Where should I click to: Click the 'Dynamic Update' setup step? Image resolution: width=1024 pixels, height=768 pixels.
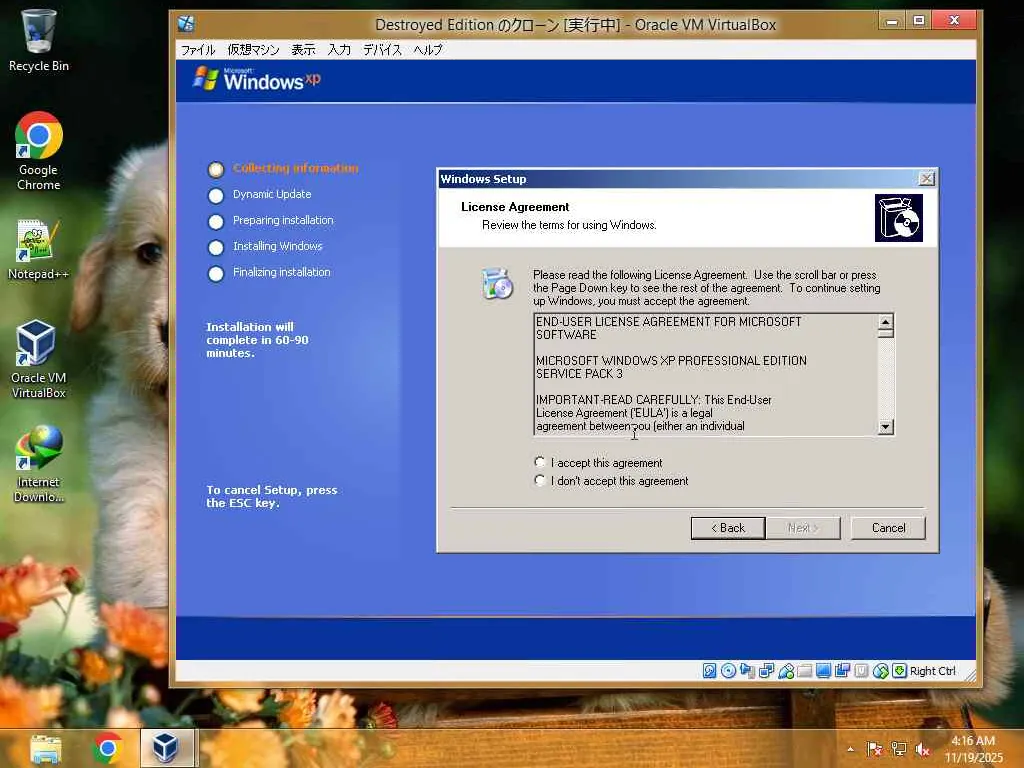[272, 194]
